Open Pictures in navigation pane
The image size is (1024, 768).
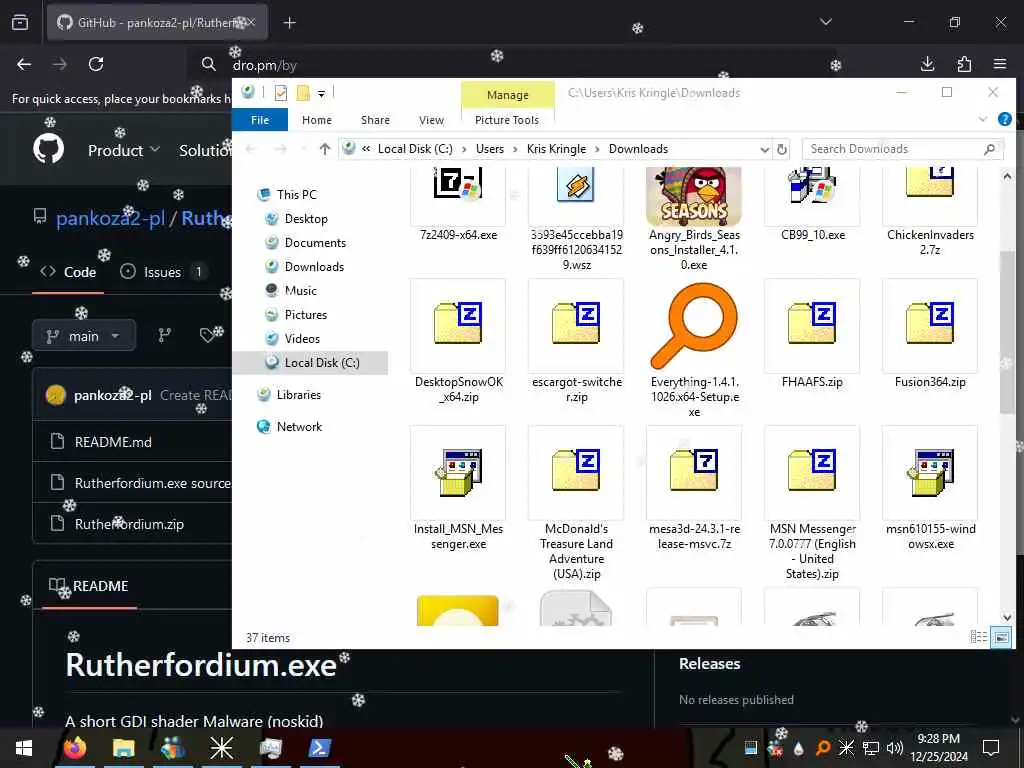coord(296,315)
